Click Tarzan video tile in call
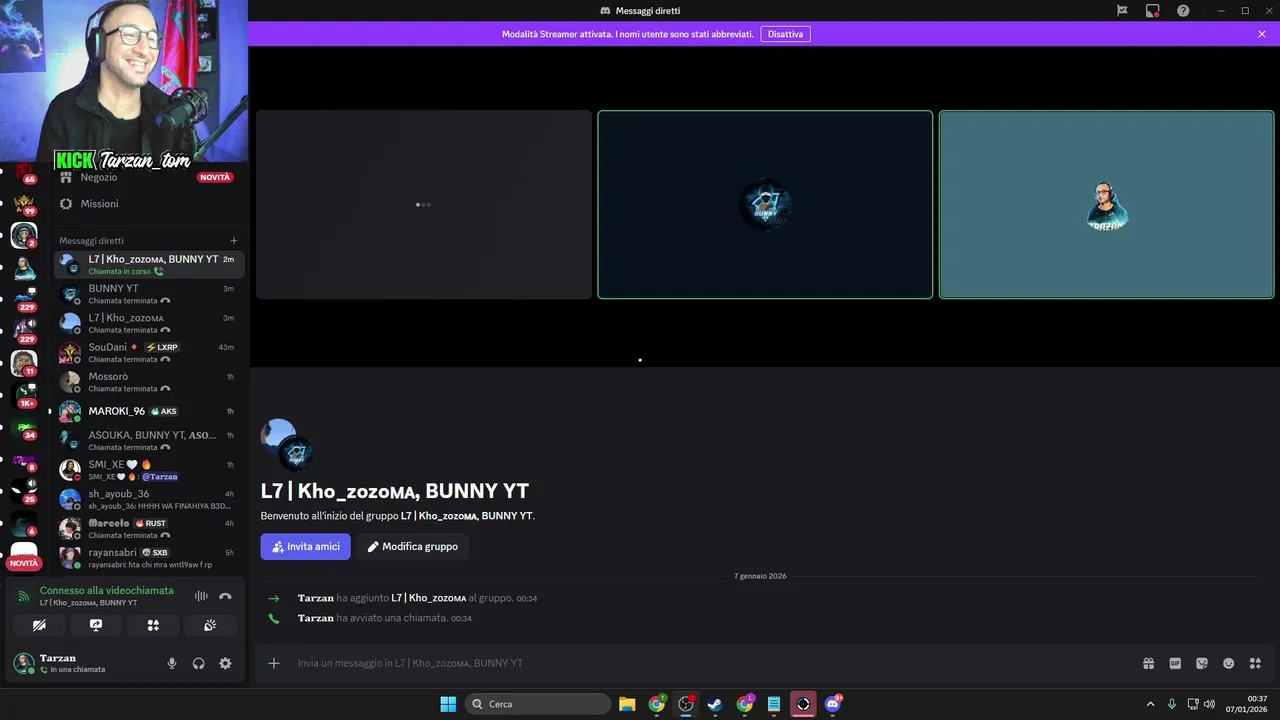 pyautogui.click(x=1106, y=204)
